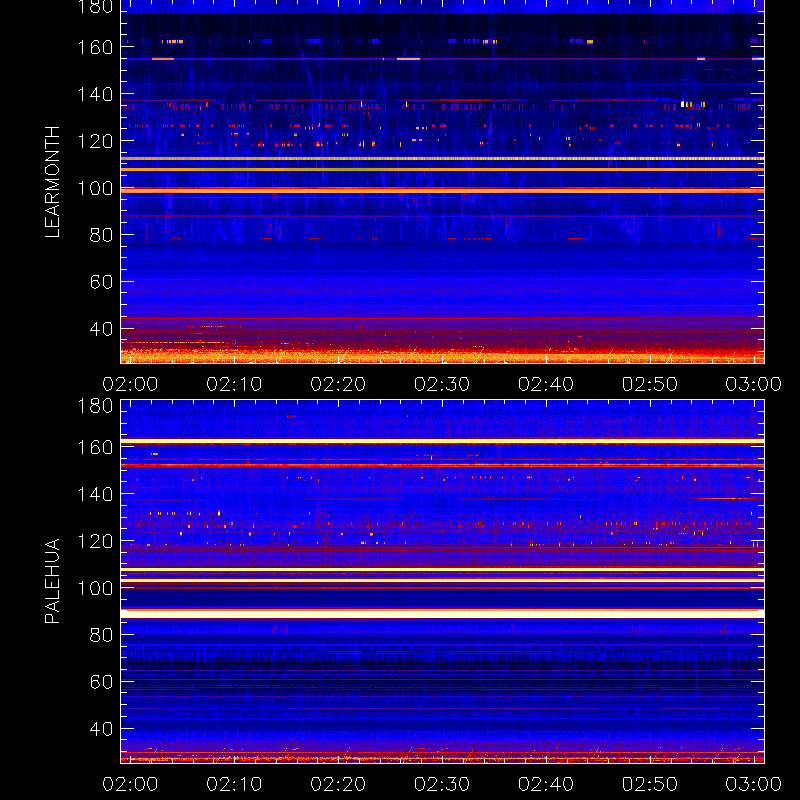800x800 pixels.
Task: Pick the 02:40 time label below Learmonth plot
Action: pos(546,384)
